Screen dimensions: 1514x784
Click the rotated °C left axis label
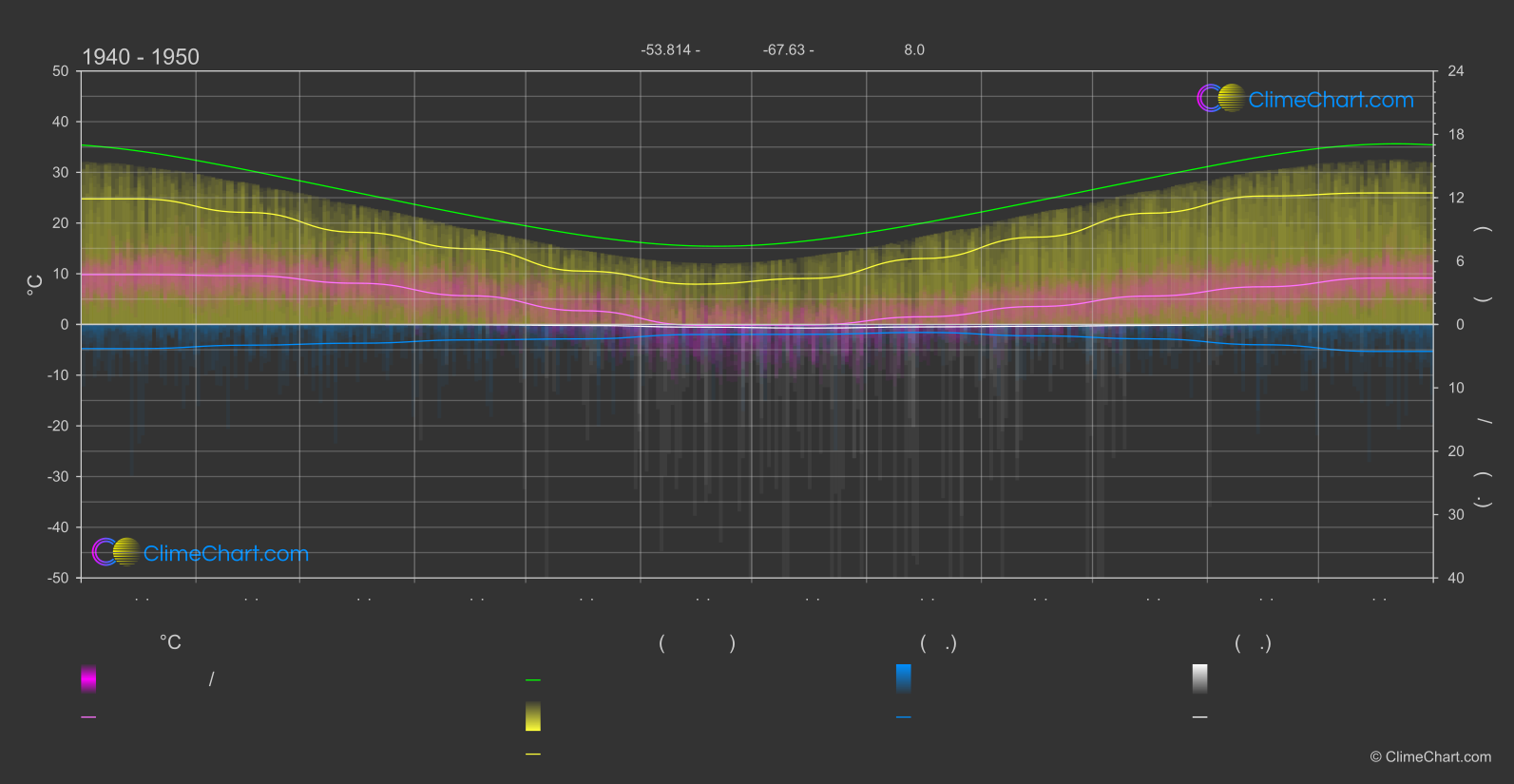[x=35, y=285]
